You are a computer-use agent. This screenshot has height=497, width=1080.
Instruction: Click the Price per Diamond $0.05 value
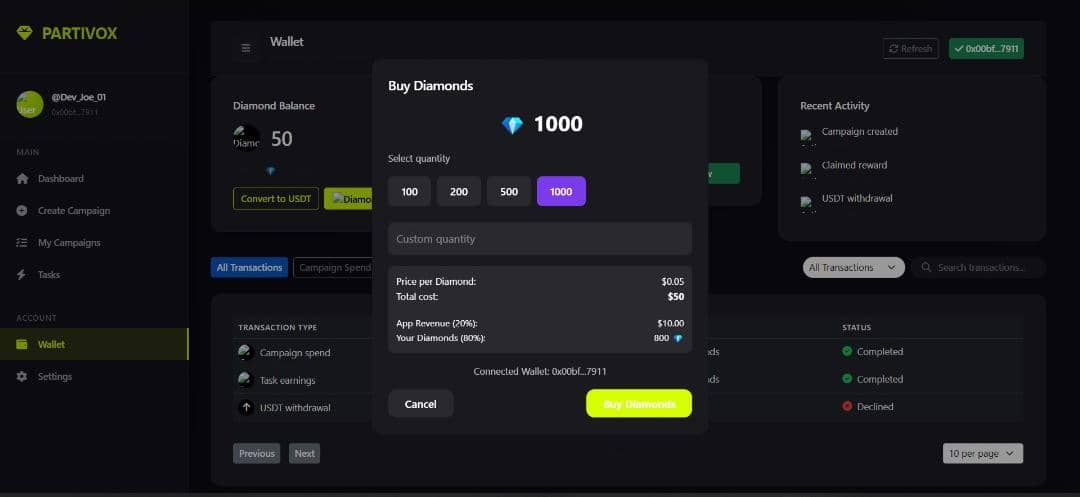pos(673,282)
